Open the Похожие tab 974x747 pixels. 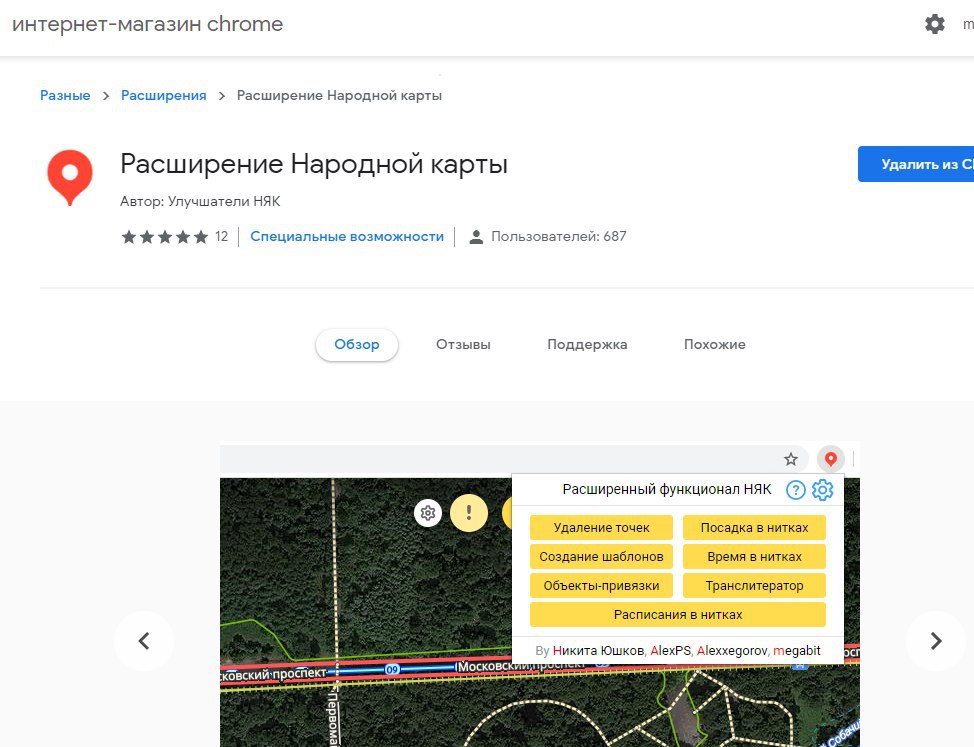click(x=714, y=345)
